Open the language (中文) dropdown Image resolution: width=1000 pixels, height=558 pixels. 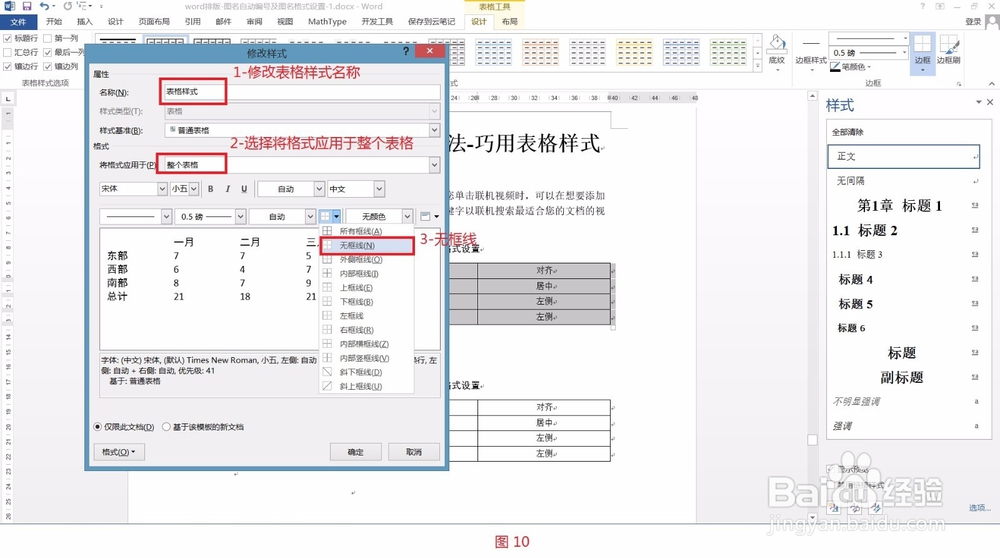coord(379,189)
